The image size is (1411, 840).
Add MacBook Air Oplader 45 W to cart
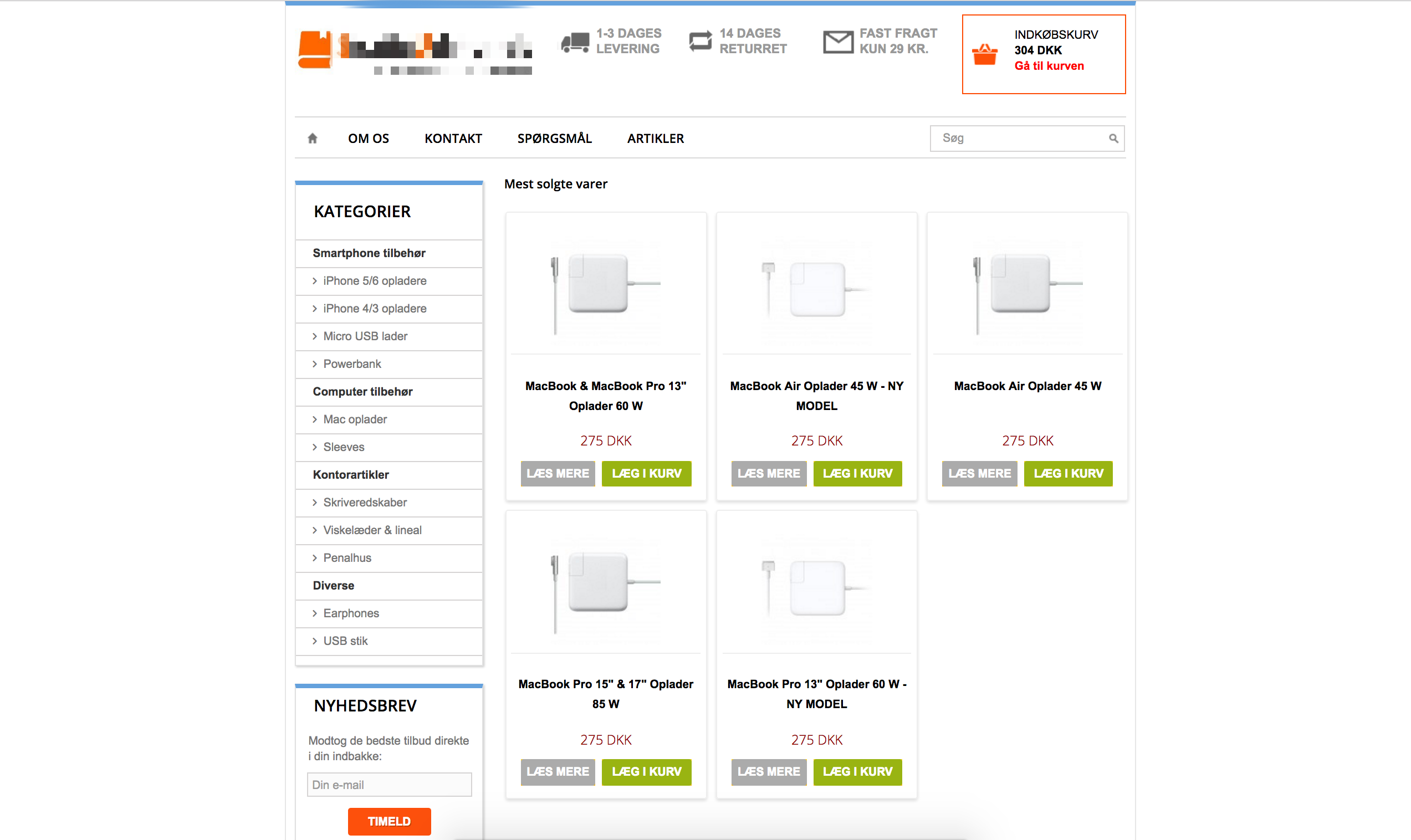pyautogui.click(x=1067, y=473)
